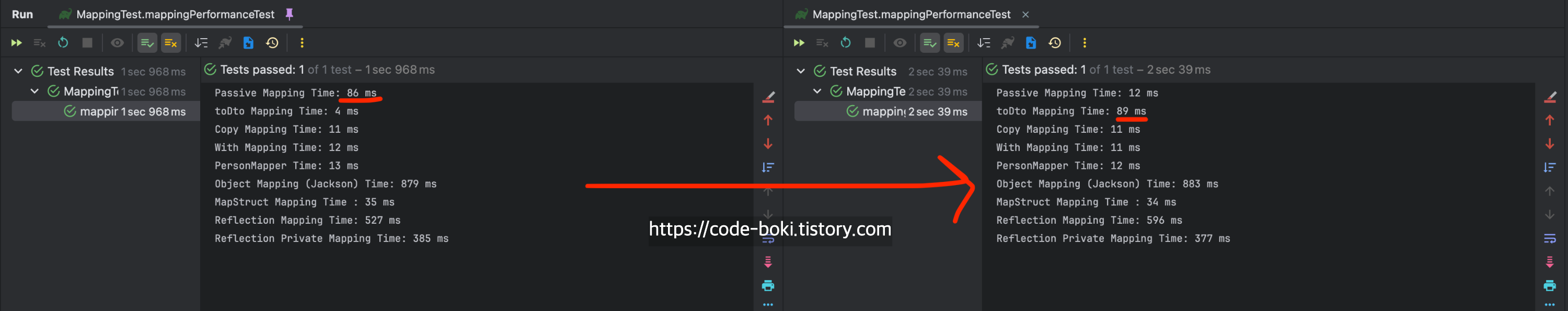Close the right mappingPerformanceTest tab
The width and height of the screenshot is (1568, 311).
(x=1025, y=15)
